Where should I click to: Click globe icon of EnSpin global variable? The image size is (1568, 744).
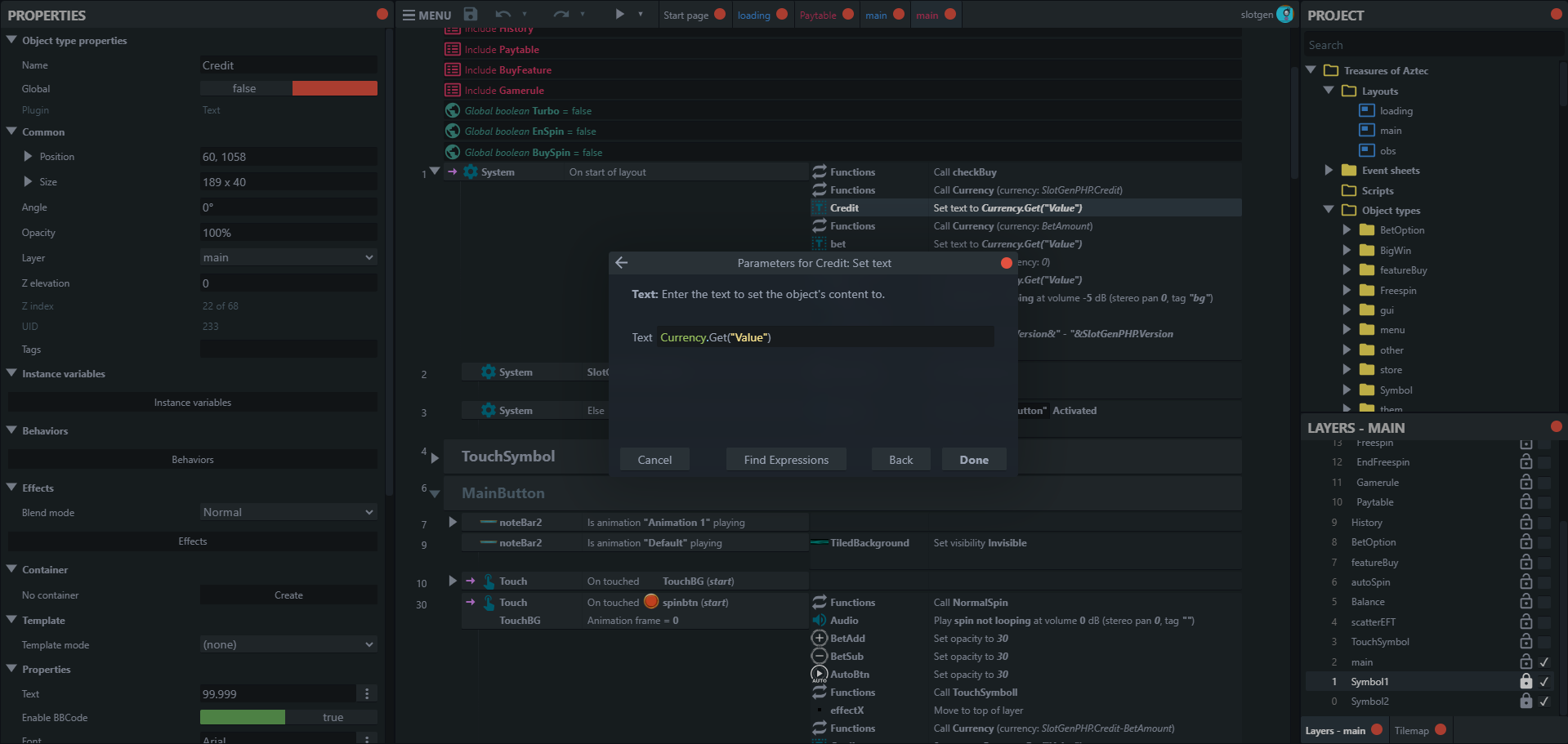[x=453, y=131]
